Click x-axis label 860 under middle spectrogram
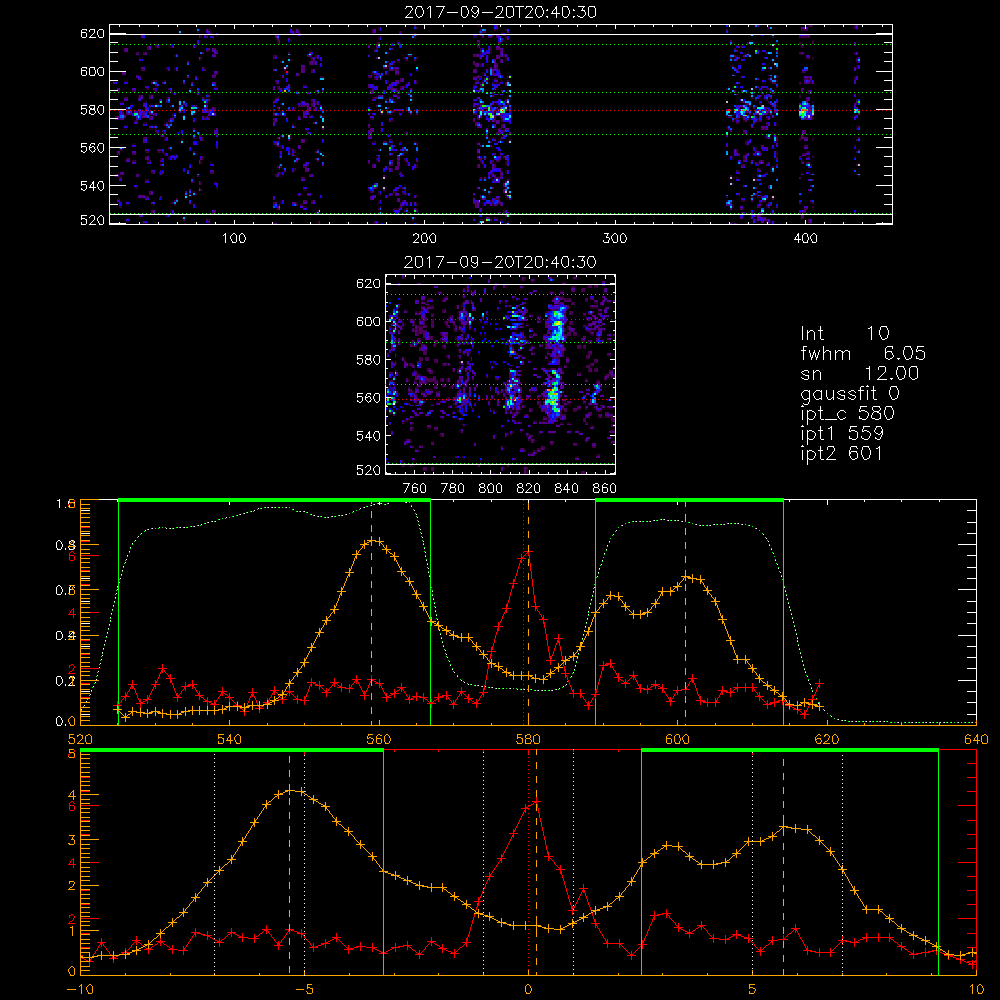 click(605, 489)
